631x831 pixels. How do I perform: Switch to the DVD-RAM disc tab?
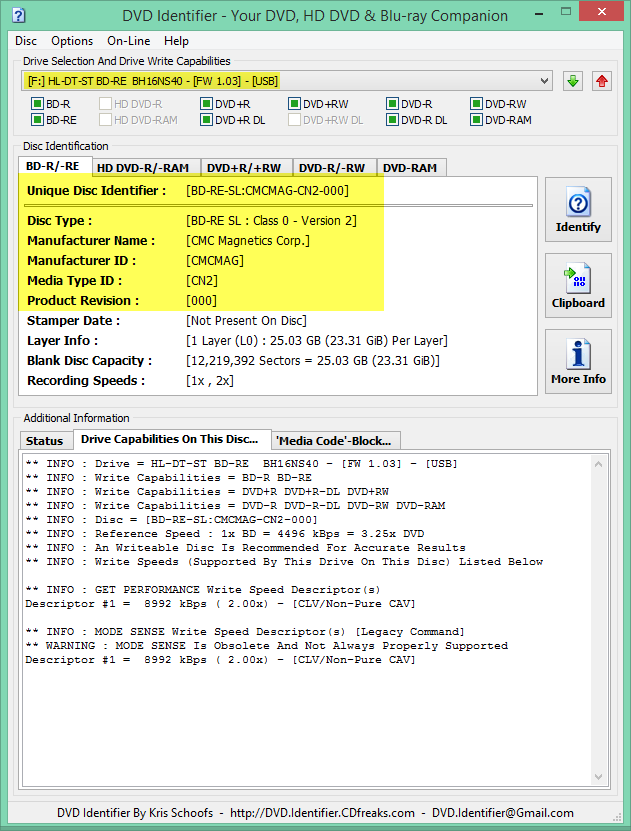tap(410, 168)
